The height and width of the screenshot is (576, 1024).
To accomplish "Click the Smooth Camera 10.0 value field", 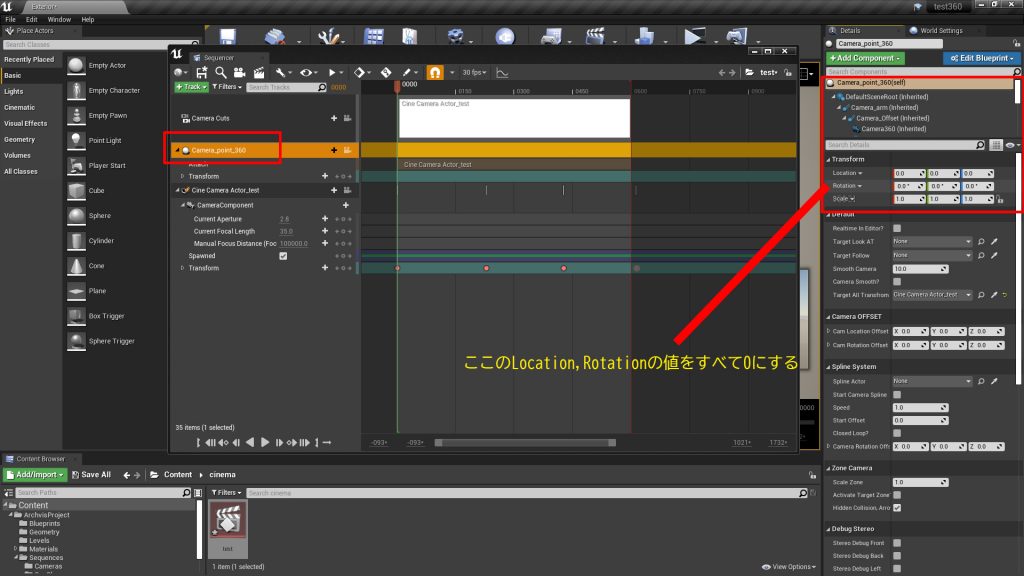I will click(x=920, y=269).
